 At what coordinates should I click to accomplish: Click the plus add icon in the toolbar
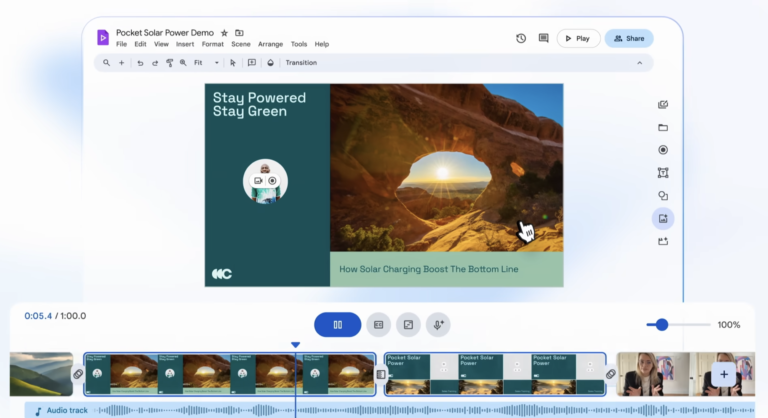coord(121,63)
